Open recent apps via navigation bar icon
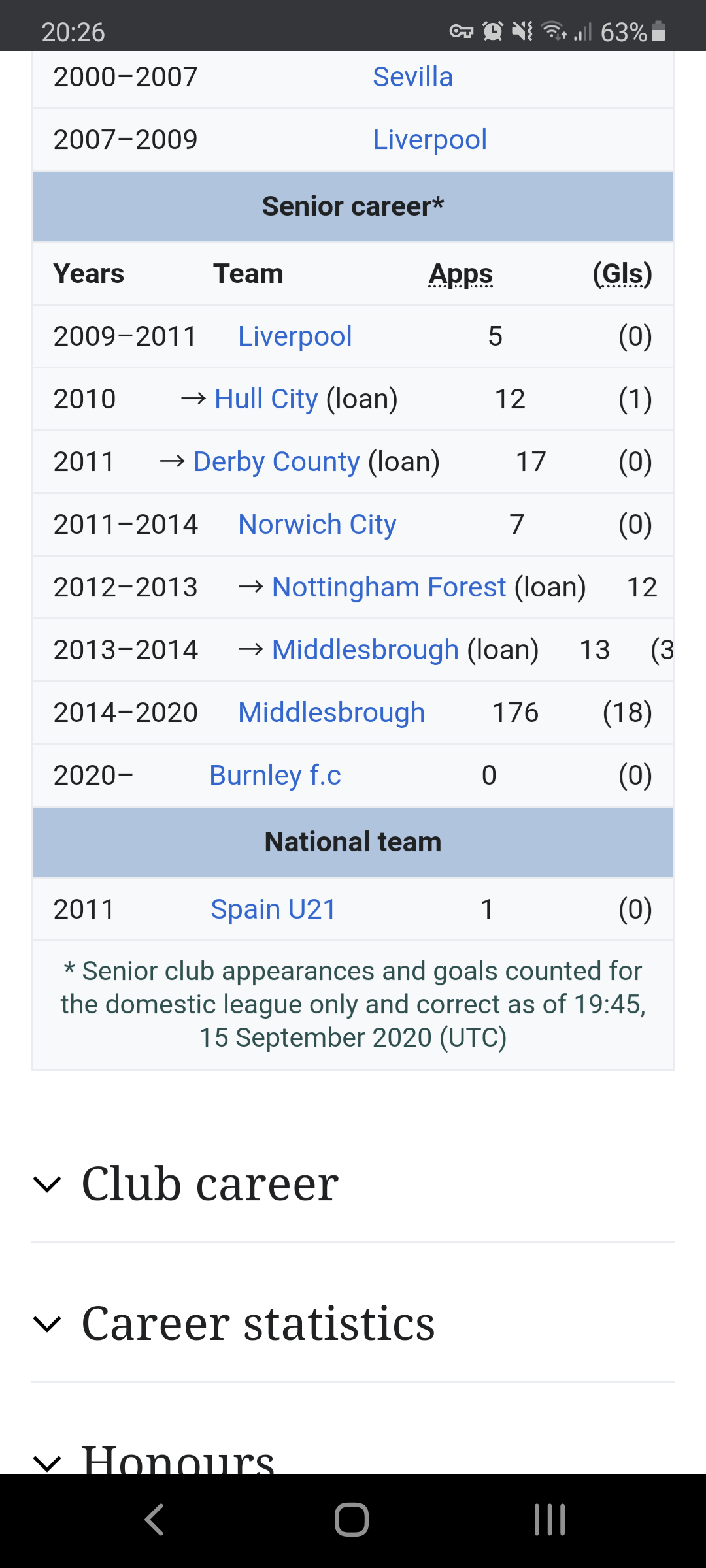Image resolution: width=706 pixels, height=1568 pixels. click(x=549, y=1520)
